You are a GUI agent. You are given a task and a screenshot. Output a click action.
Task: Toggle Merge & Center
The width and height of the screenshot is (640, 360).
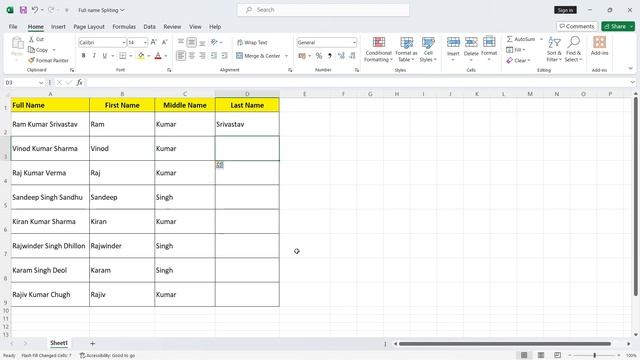coord(258,56)
